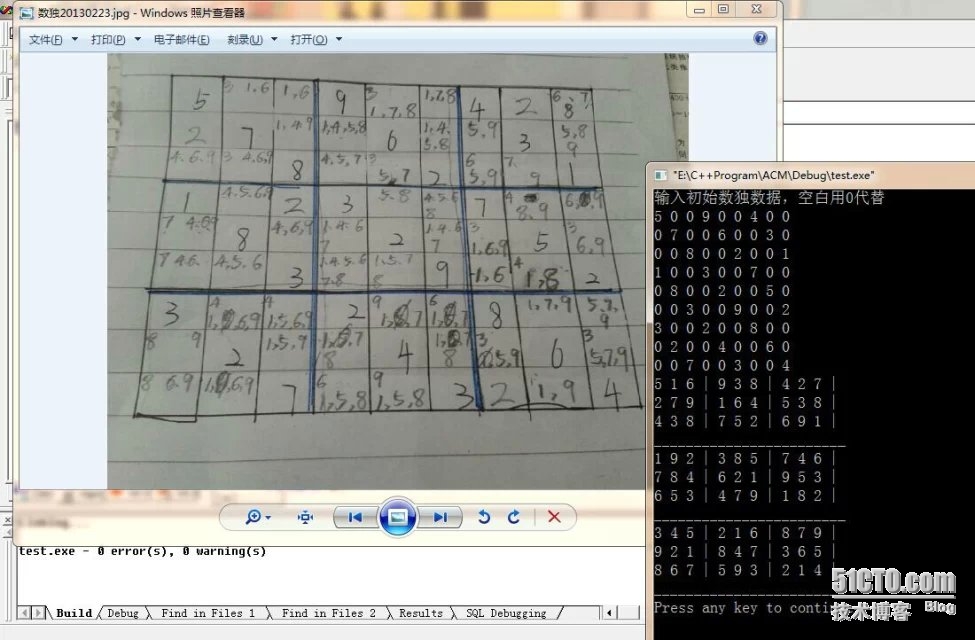Click the console title 'E:\C++Program\ACM\Debug\test.exe'

point(773,176)
